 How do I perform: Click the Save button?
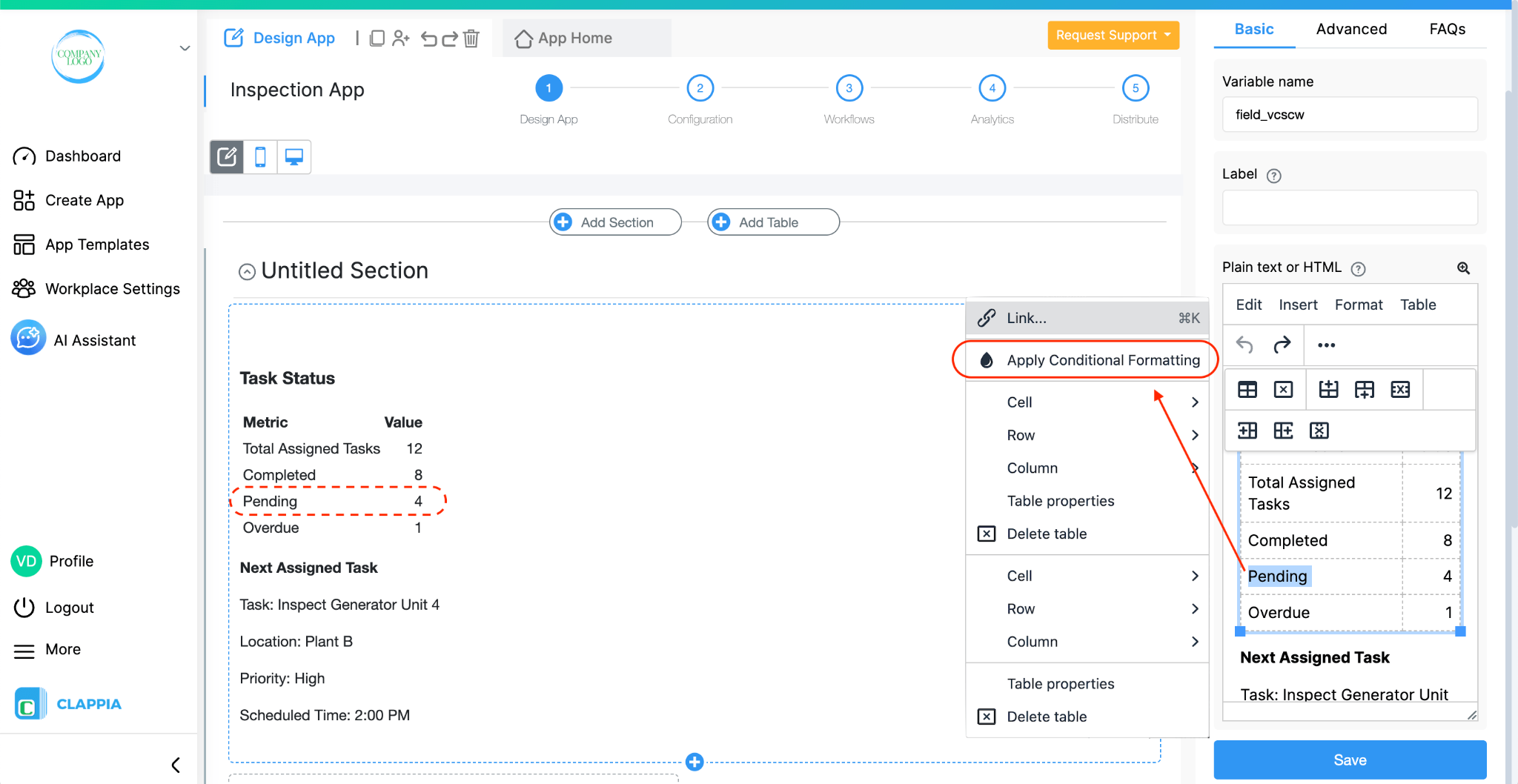coord(1350,760)
